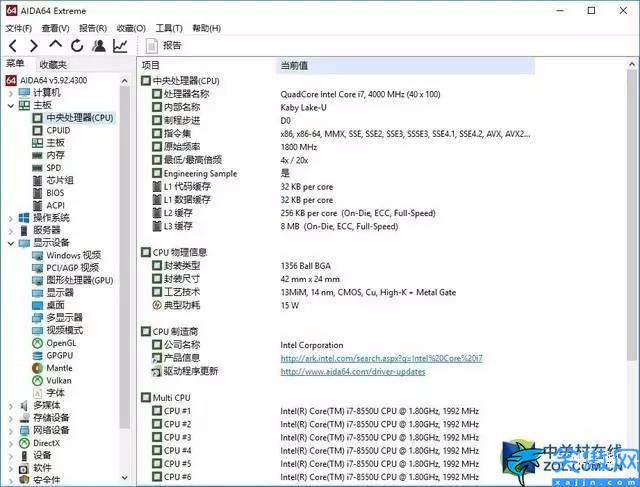Click the Back navigation arrow
Screen dimensions: 640x487
[13, 46]
